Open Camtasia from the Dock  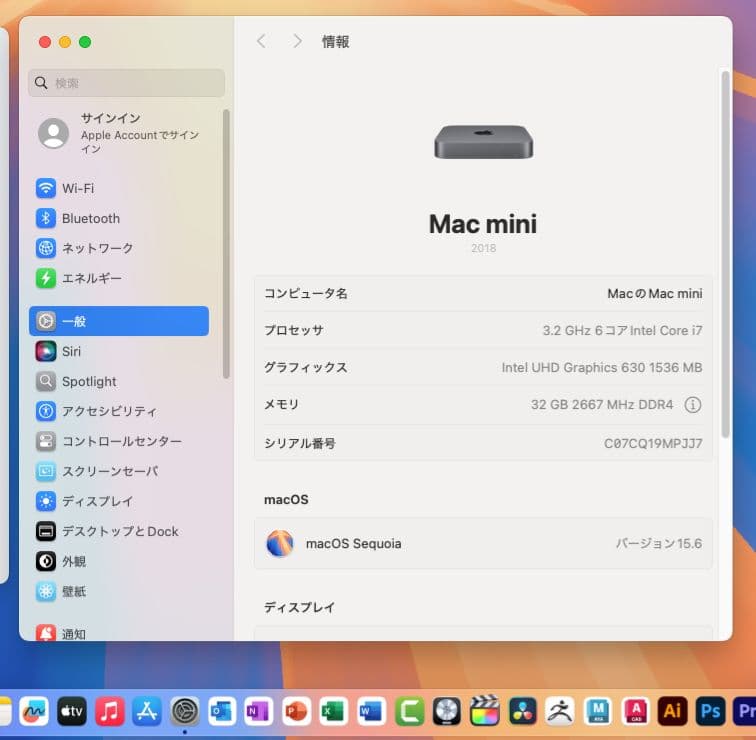(x=410, y=711)
